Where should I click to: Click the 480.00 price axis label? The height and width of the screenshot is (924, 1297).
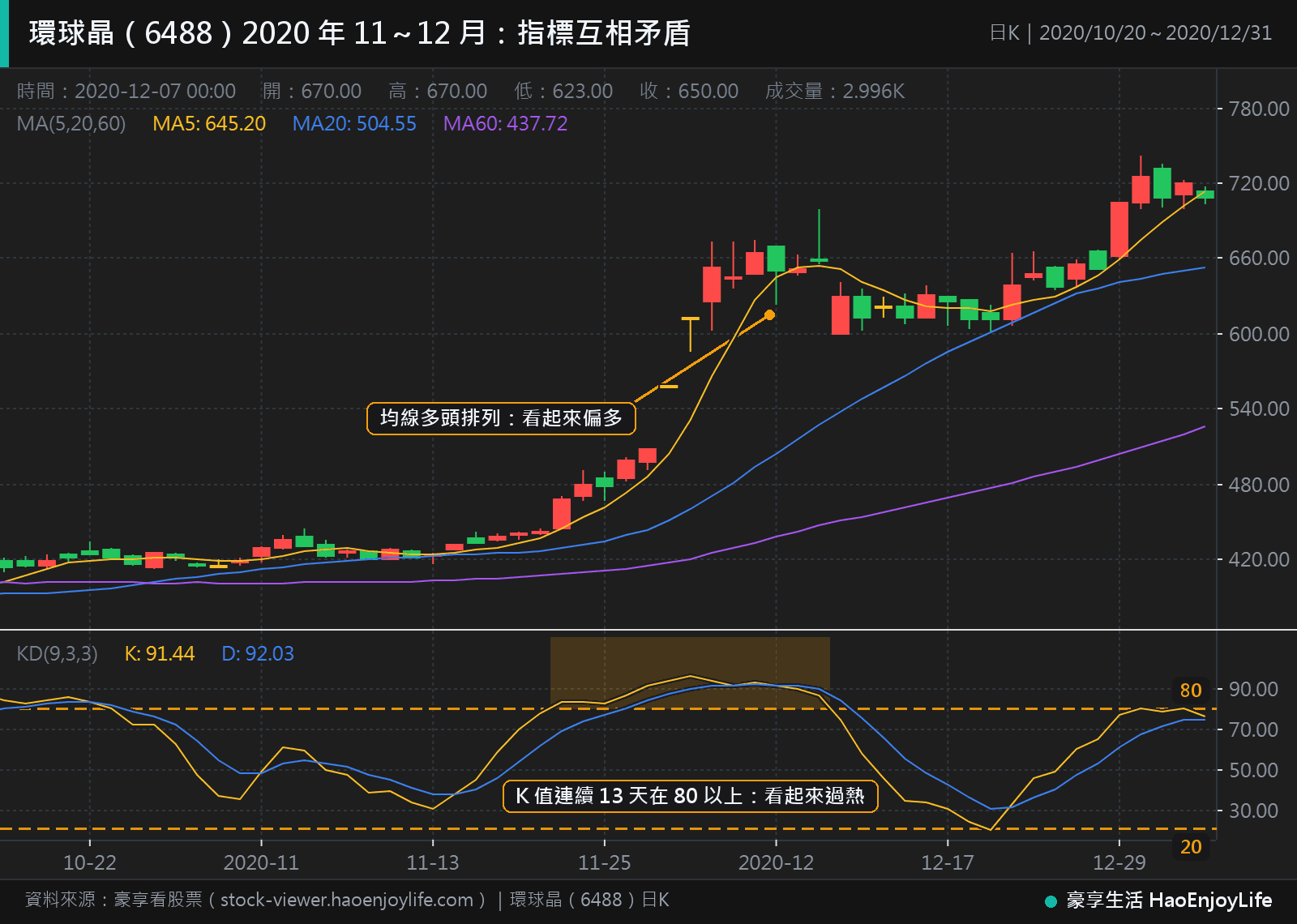(x=1259, y=485)
